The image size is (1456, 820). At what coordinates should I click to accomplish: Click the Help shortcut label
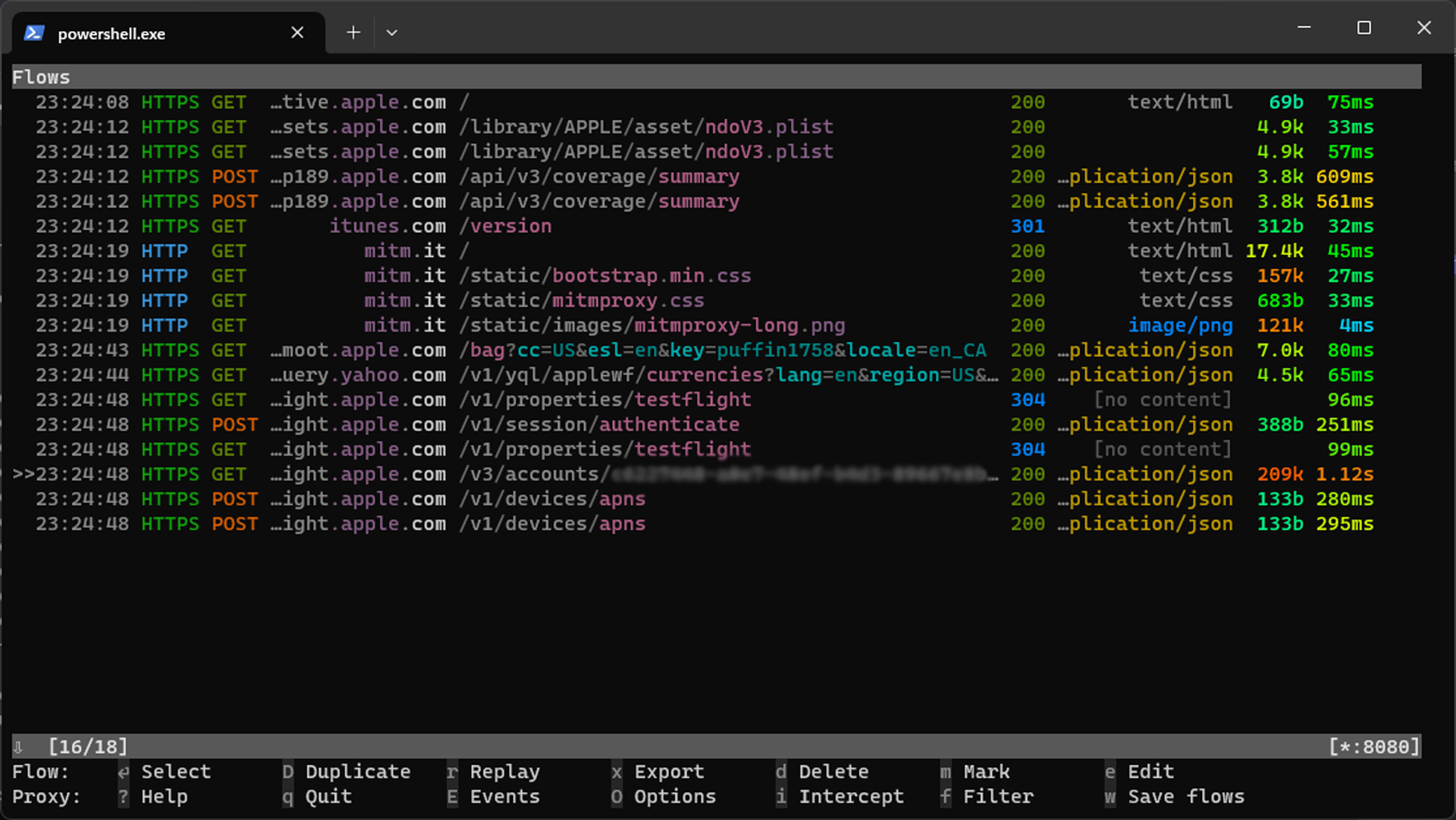[164, 797]
